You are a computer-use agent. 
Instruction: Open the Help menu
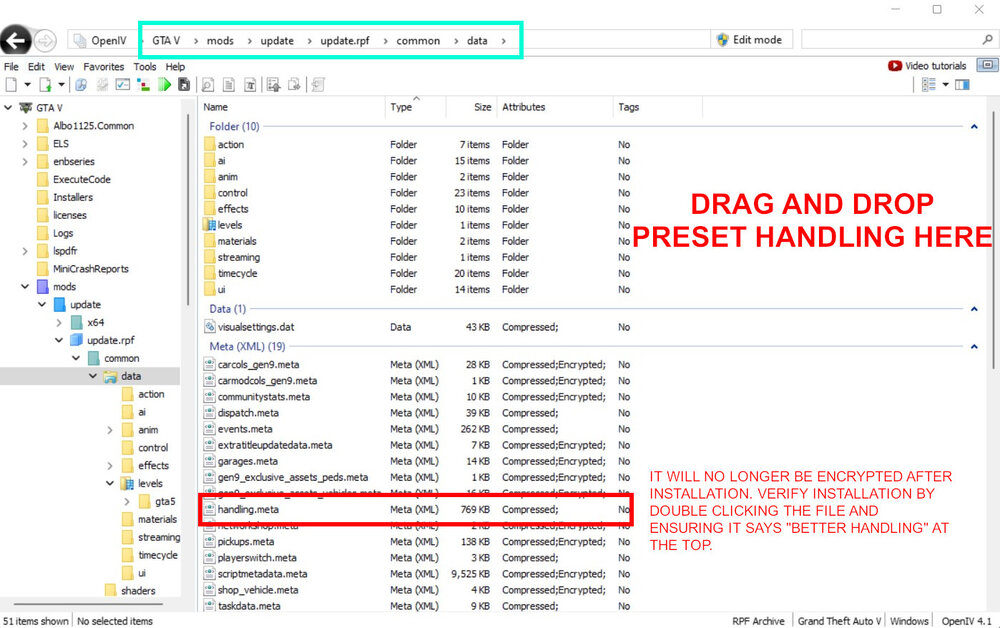point(175,66)
